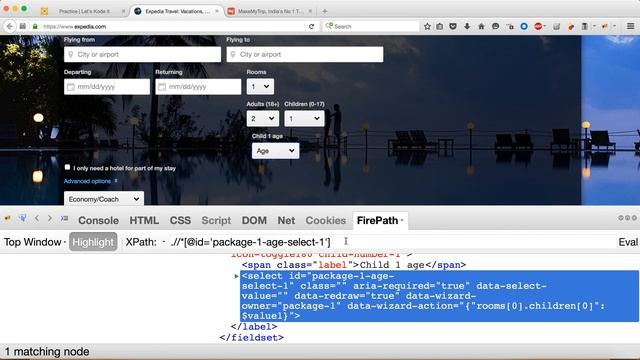Click the Departing date field

(107, 87)
